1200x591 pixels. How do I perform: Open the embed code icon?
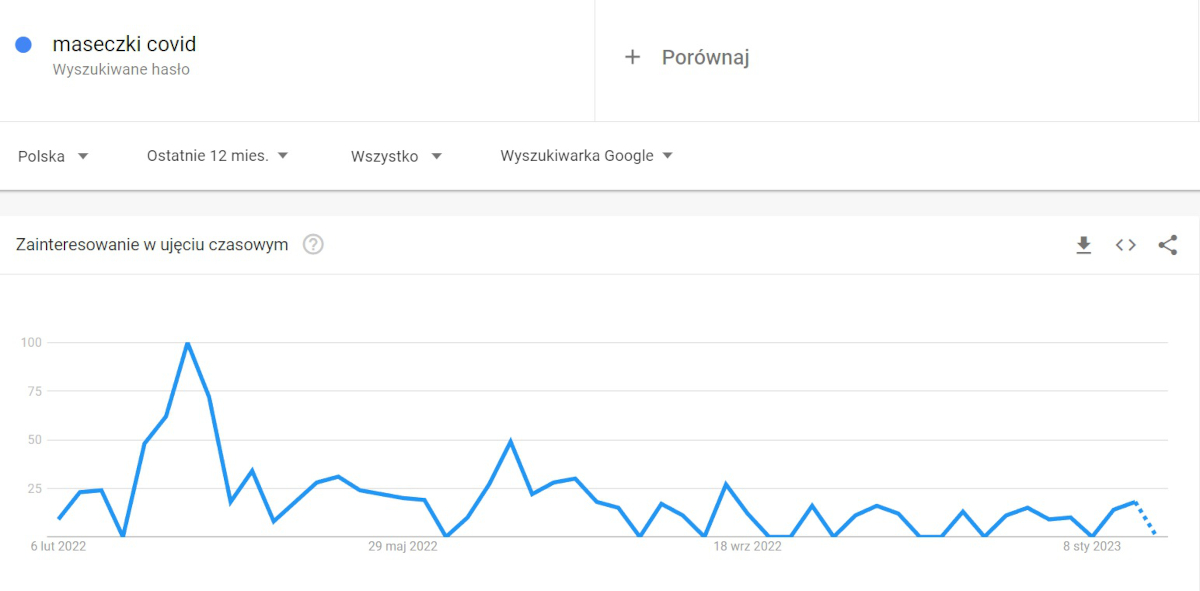tap(1126, 245)
